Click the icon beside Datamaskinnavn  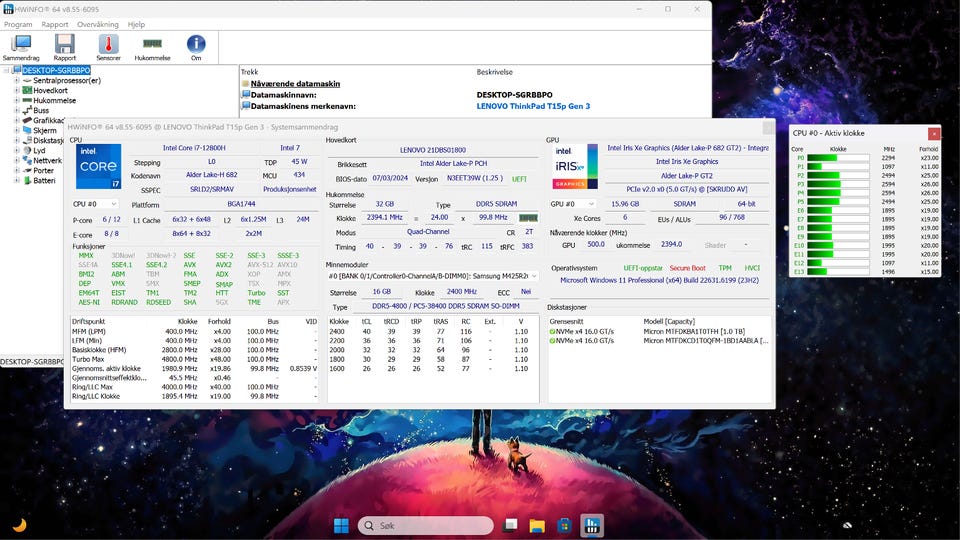click(x=246, y=95)
